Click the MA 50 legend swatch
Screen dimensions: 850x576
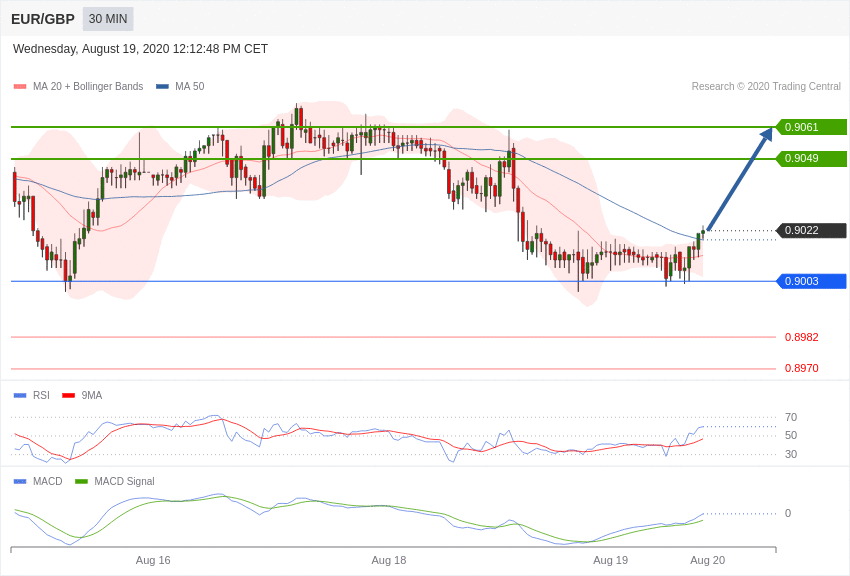click(x=163, y=87)
